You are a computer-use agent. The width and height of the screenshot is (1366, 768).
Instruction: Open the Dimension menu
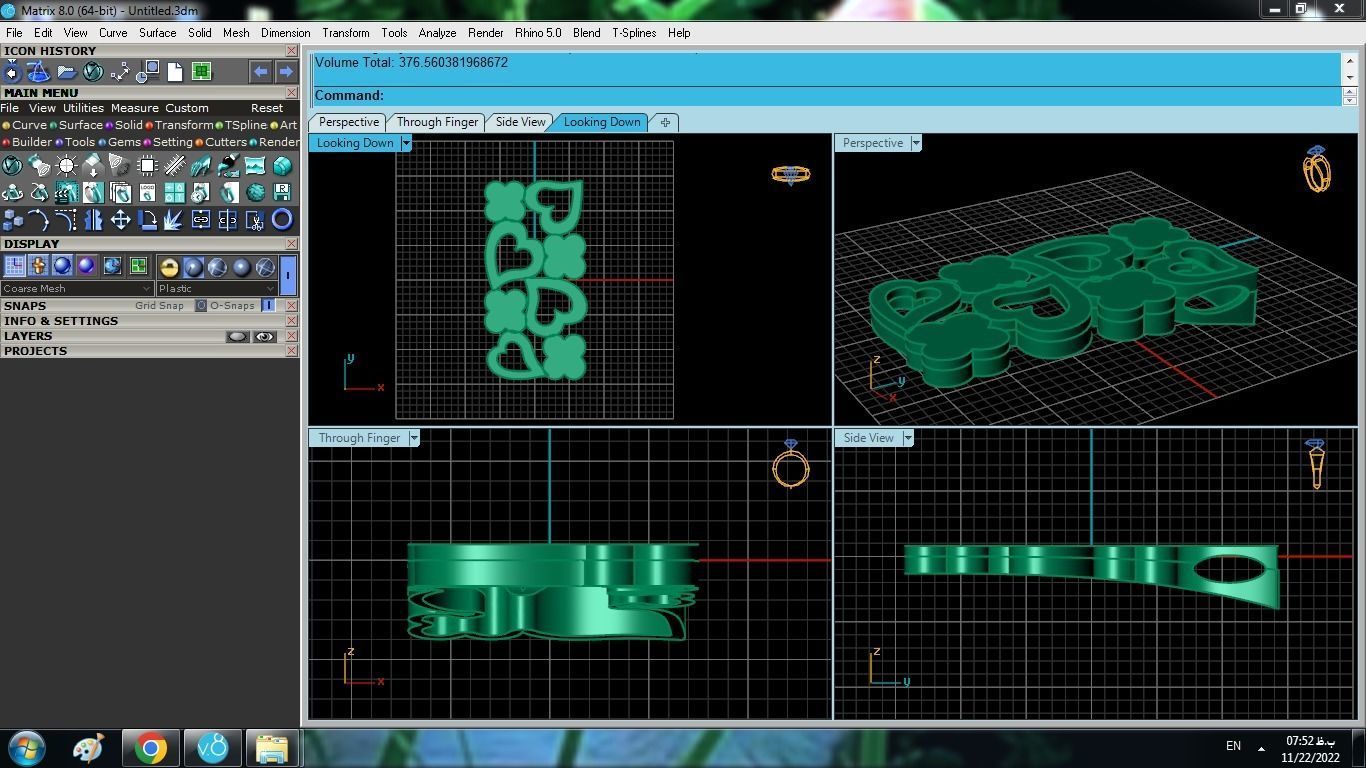click(x=286, y=33)
